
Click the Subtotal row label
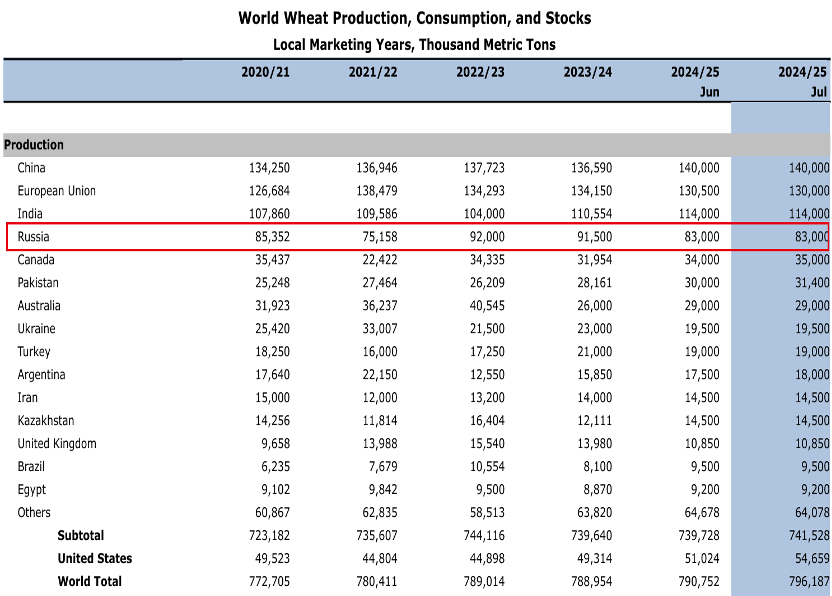click(x=81, y=535)
